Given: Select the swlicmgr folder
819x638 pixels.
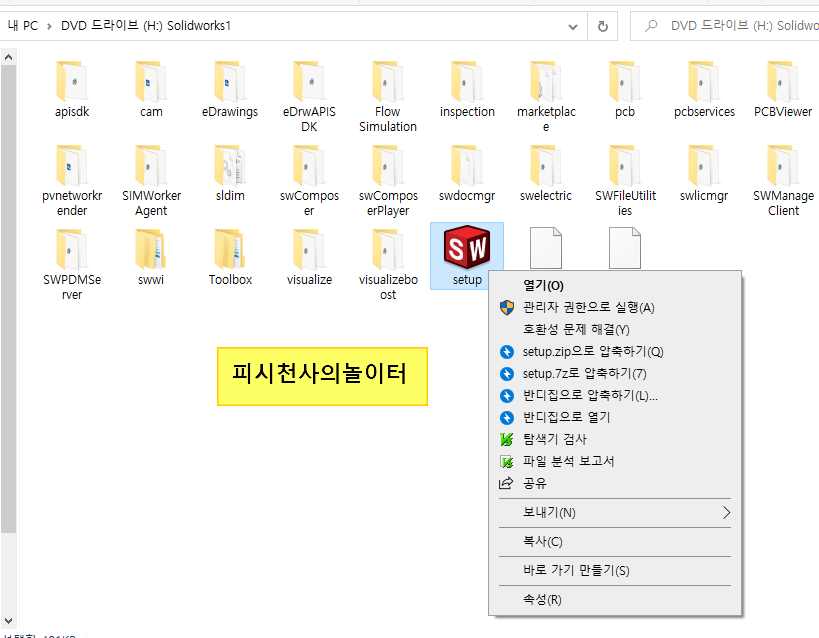Looking at the screenshot, I should tap(704, 173).
